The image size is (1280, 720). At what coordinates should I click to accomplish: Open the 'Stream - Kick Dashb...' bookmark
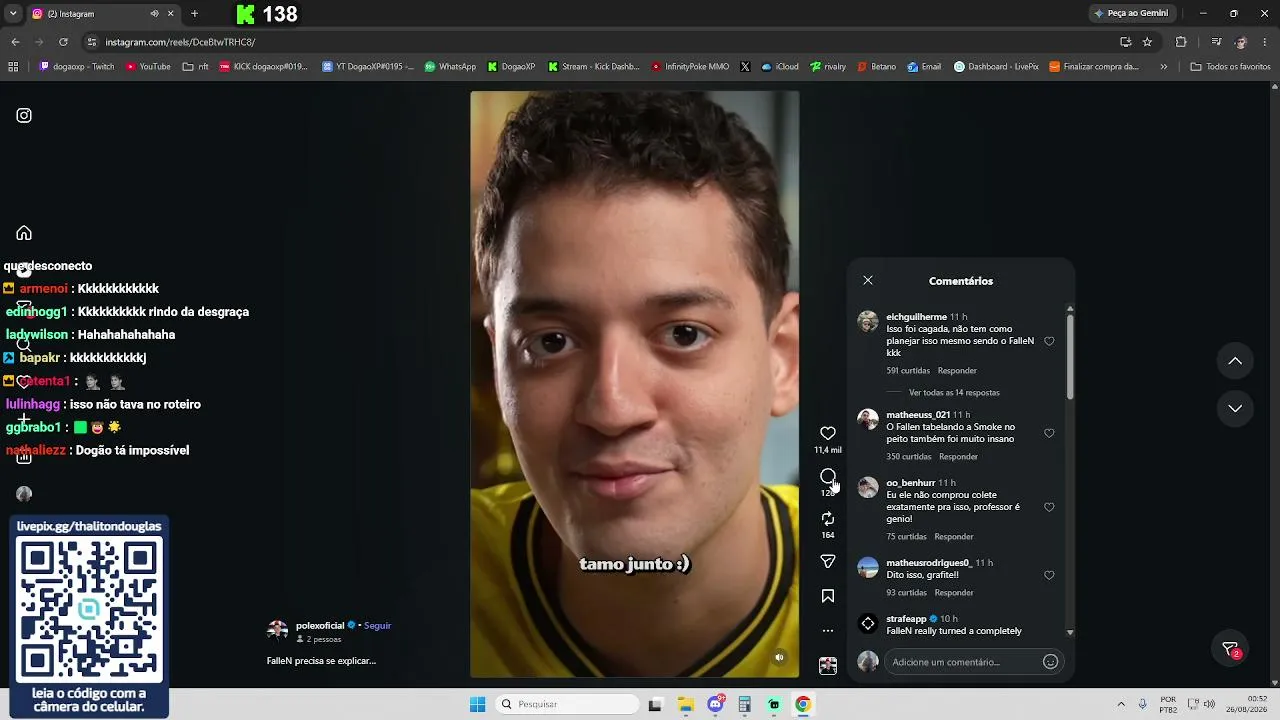pyautogui.click(x=593, y=67)
